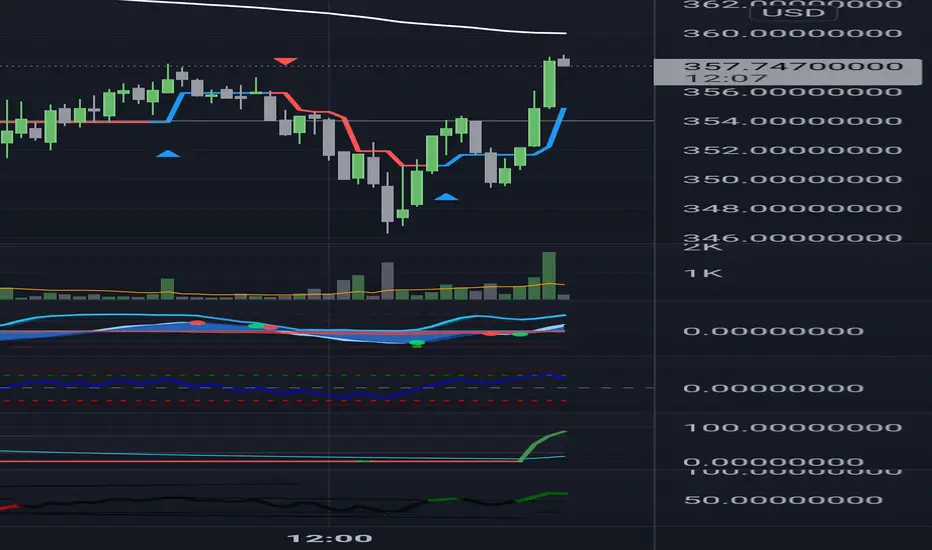The width and height of the screenshot is (932, 550).
Task: Click the current price label 357.74700000
Action: click(793, 66)
